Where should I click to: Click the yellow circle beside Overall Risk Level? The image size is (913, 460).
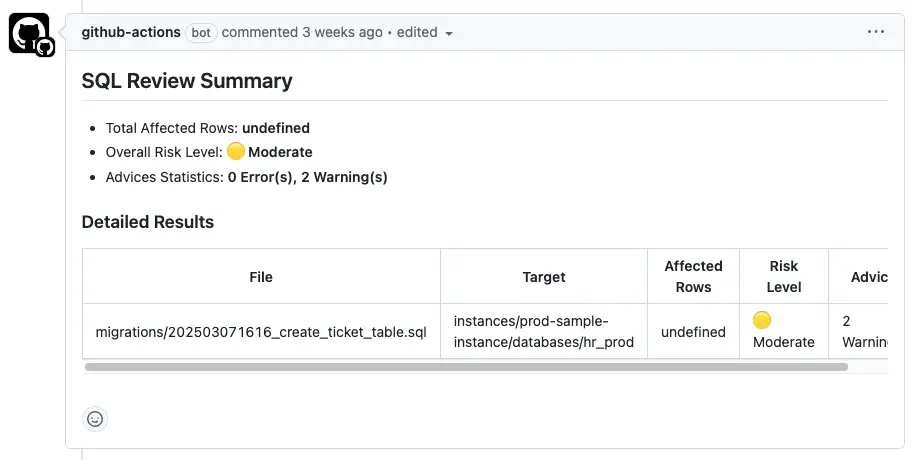[236, 151]
